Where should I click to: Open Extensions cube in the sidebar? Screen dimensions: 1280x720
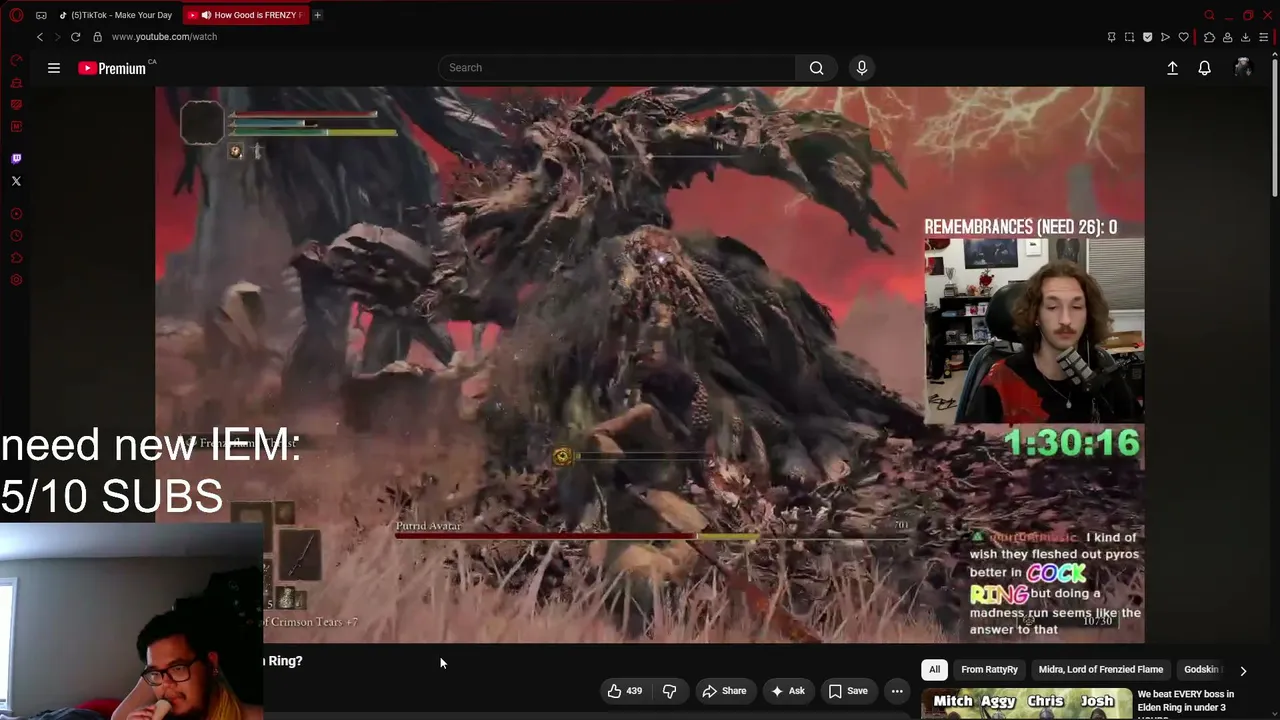[16, 258]
